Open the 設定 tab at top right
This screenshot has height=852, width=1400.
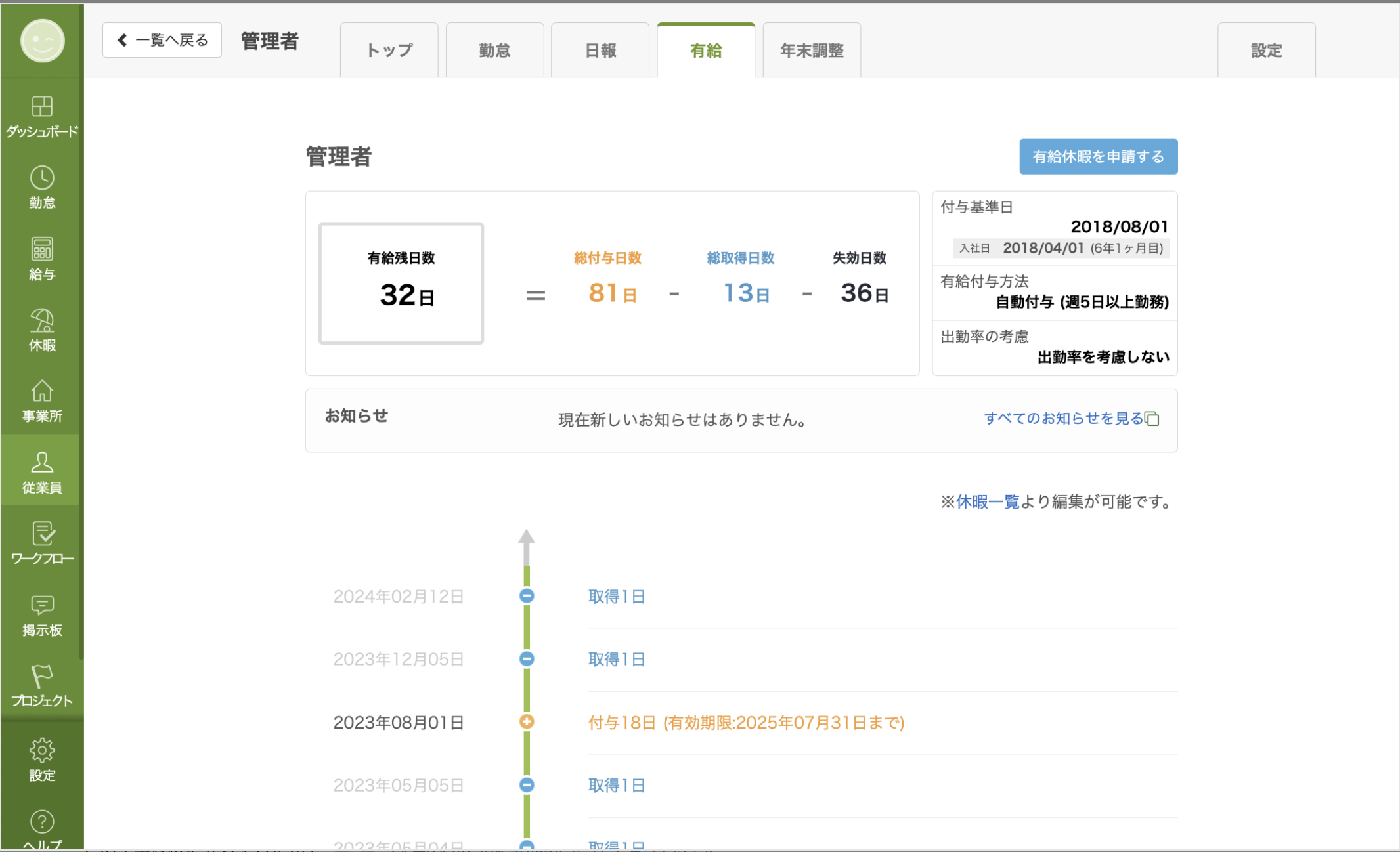click(x=1266, y=51)
